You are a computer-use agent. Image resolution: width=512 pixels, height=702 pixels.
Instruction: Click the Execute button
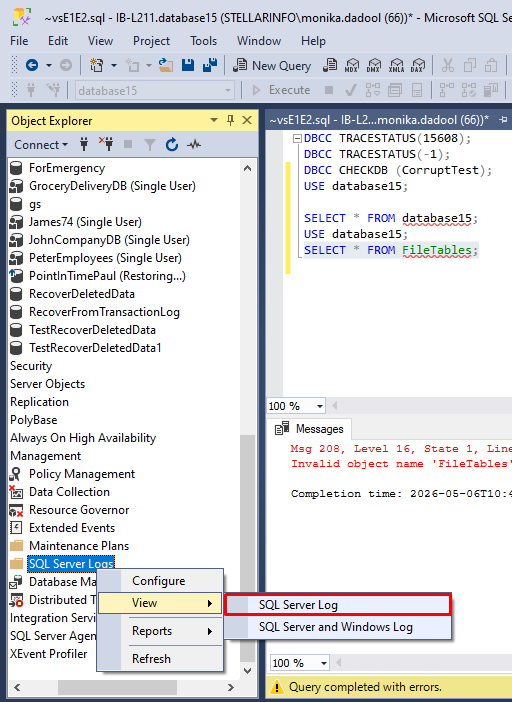tap(282, 90)
